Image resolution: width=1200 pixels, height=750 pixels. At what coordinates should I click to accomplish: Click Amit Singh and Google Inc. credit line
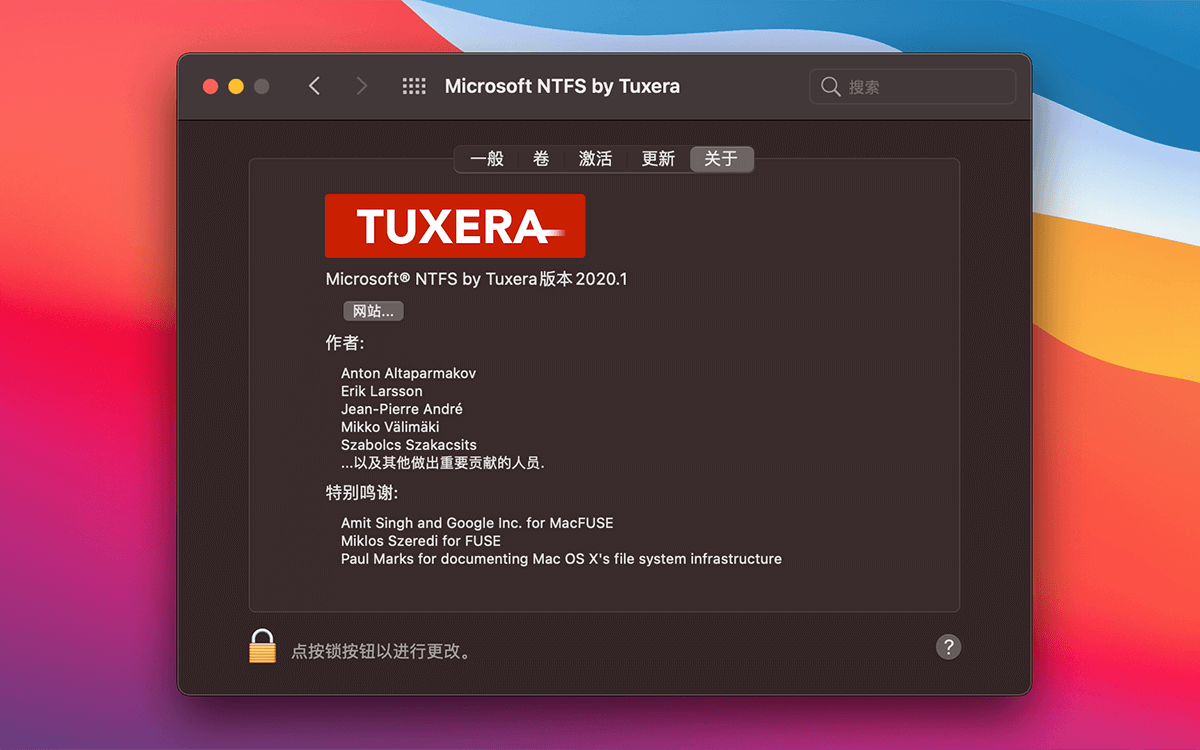tap(477, 523)
